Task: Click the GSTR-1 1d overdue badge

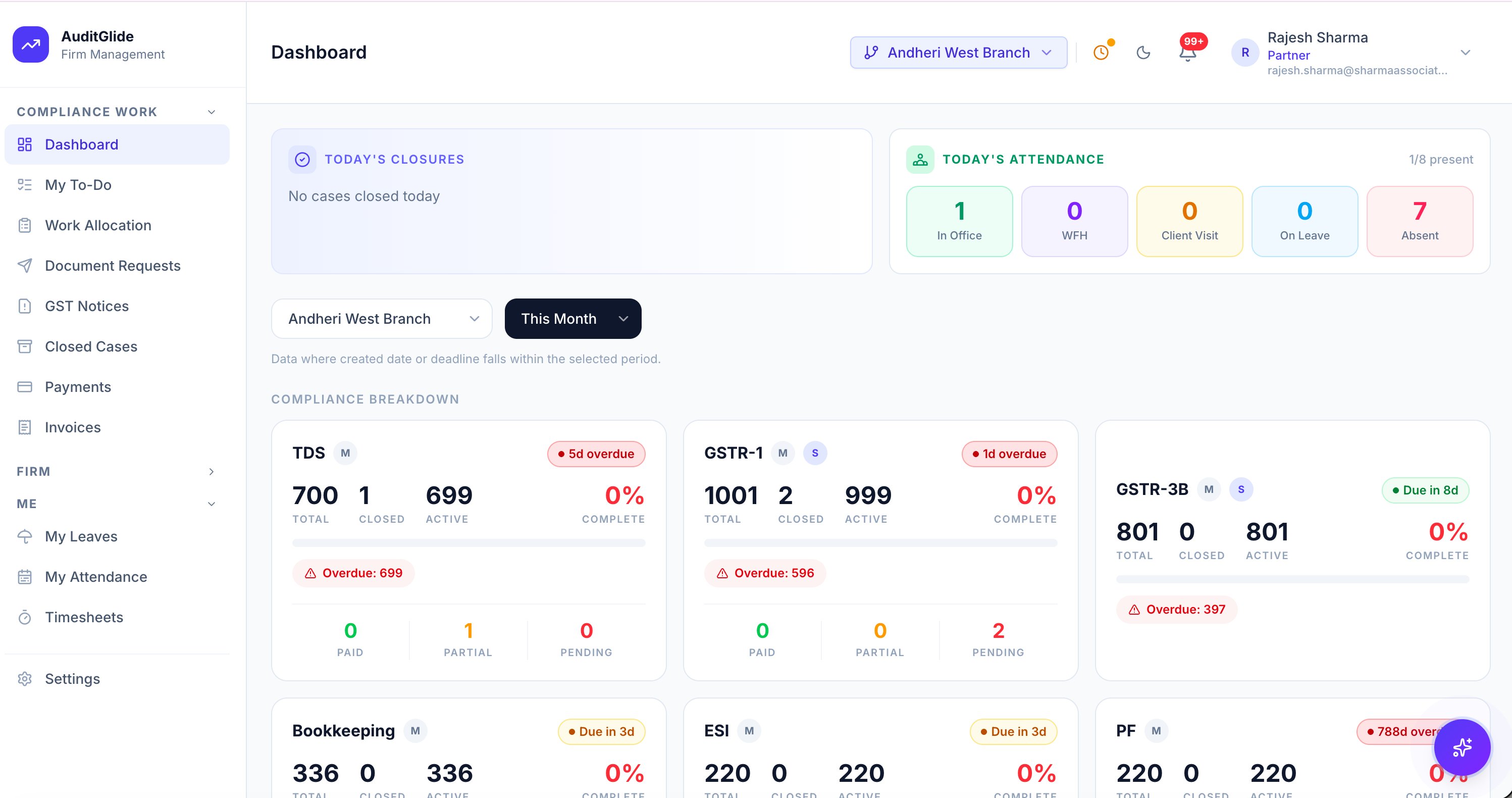Action: click(1009, 454)
